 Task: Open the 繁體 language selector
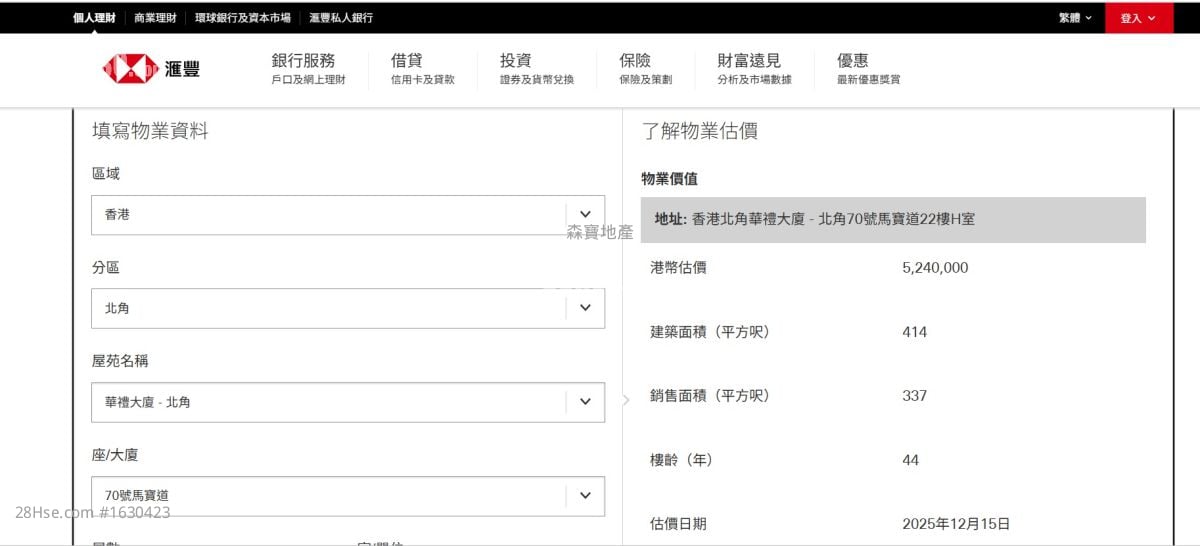[1076, 18]
